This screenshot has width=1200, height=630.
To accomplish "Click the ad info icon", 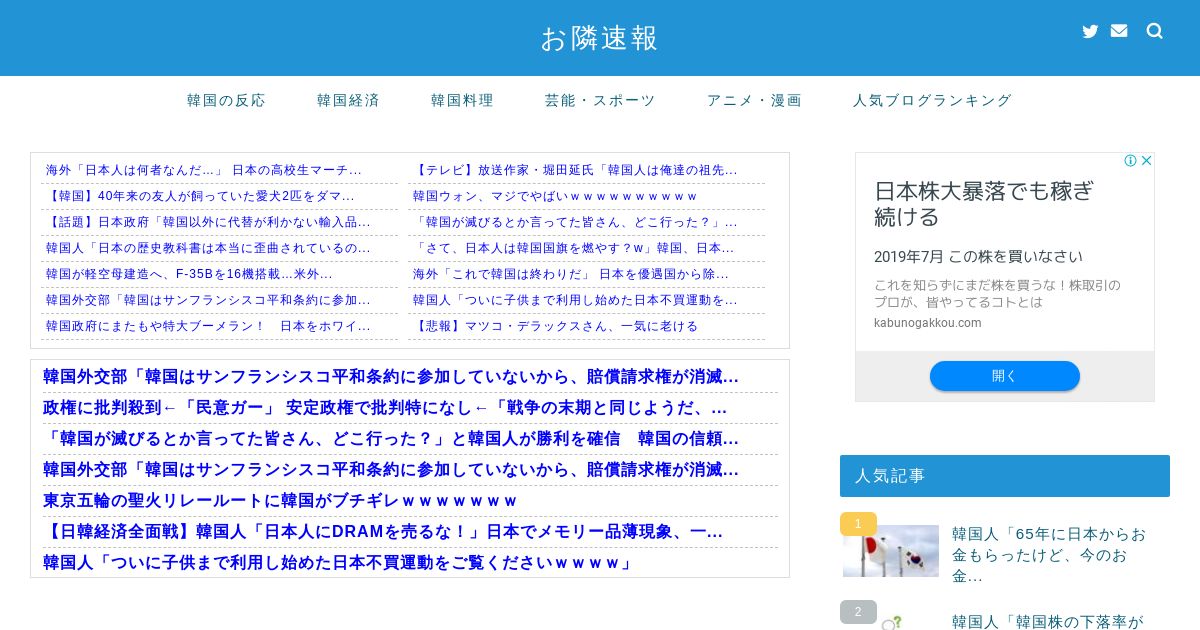I will pyautogui.click(x=1130, y=160).
